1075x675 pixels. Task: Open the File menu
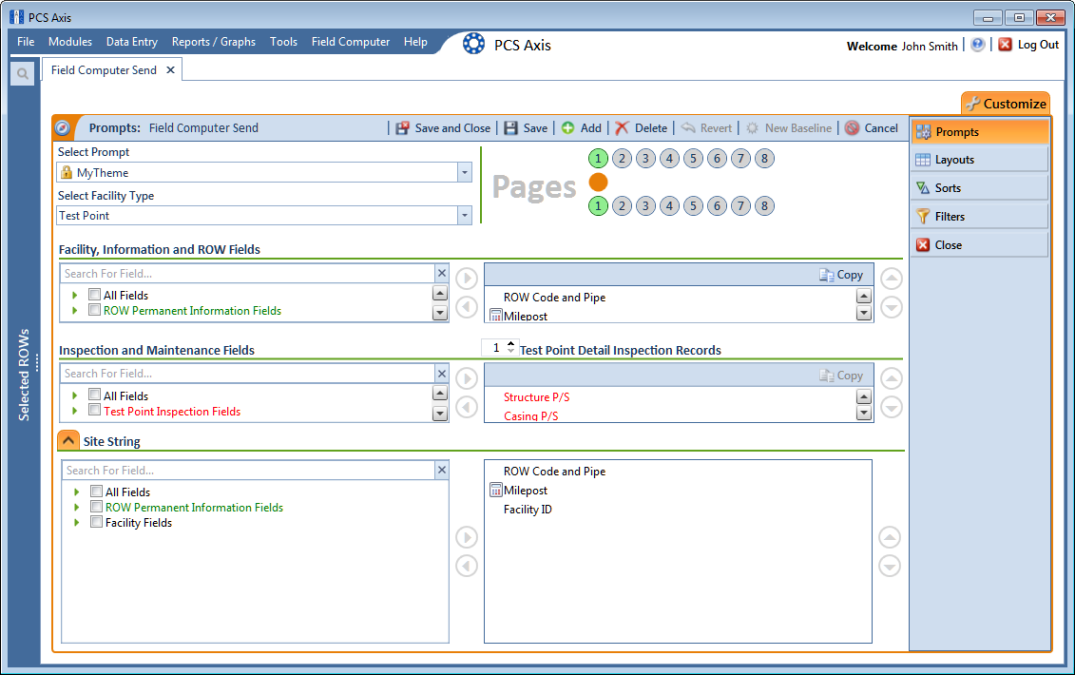(26, 42)
